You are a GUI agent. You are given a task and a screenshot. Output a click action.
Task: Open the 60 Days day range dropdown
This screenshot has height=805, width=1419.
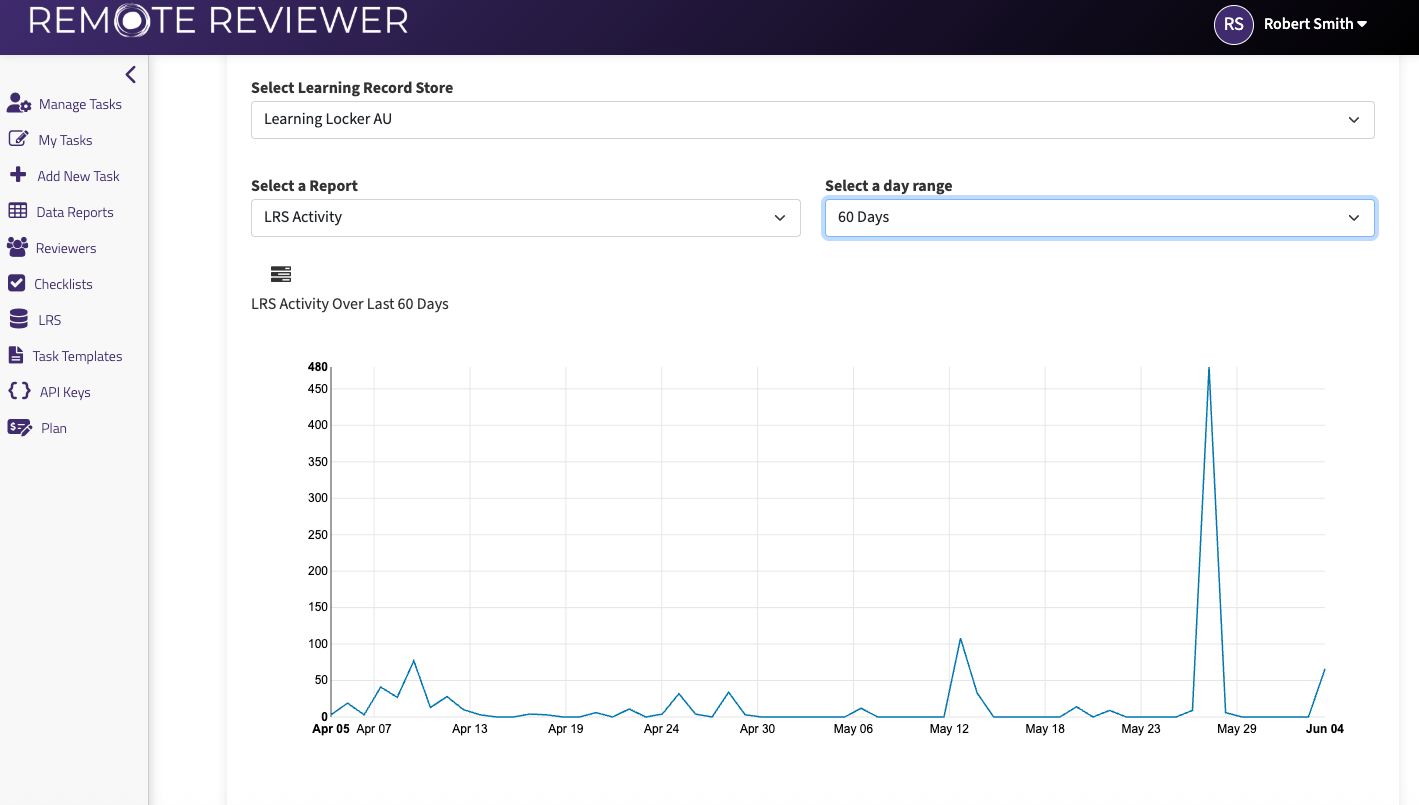pyautogui.click(x=1099, y=217)
